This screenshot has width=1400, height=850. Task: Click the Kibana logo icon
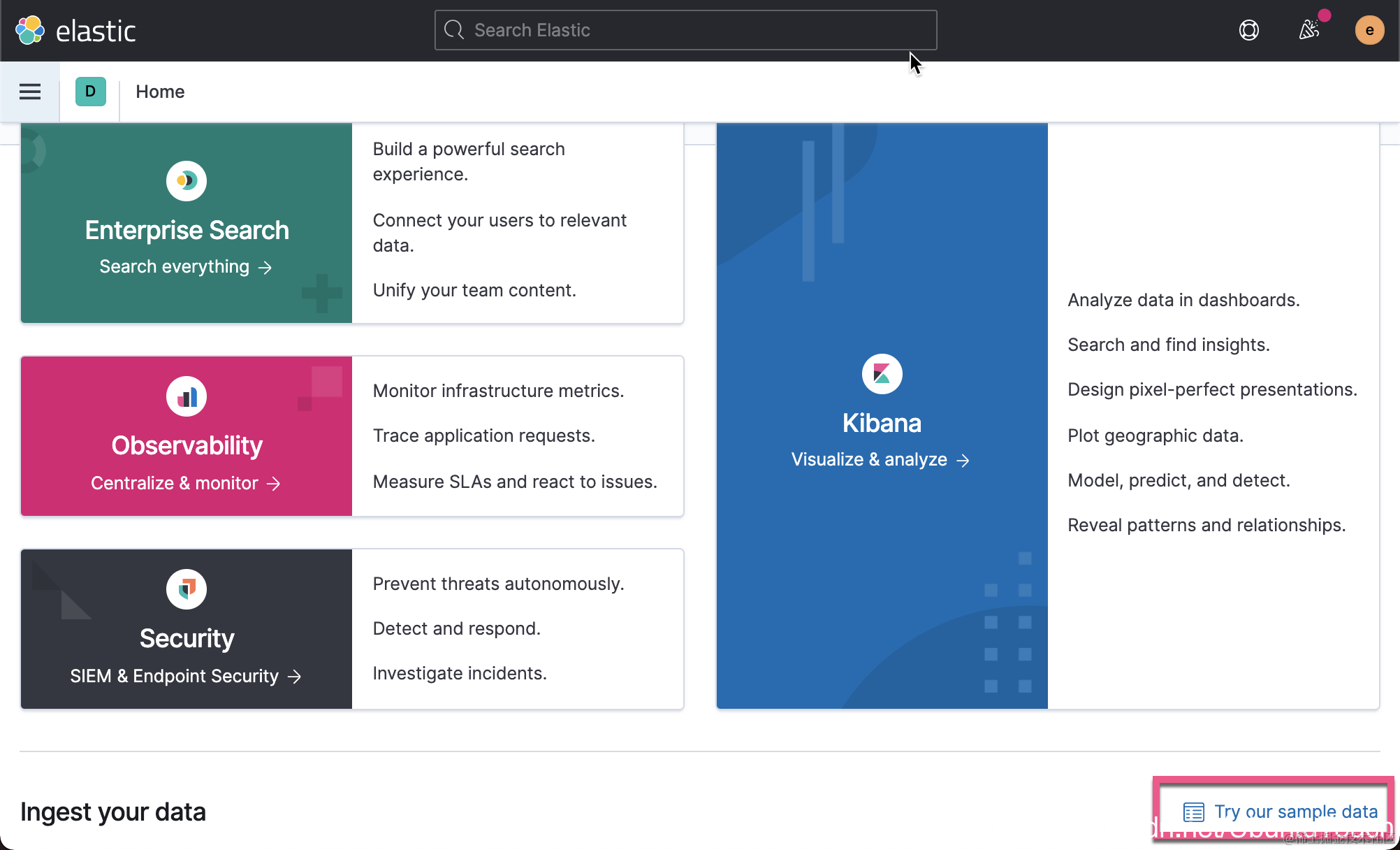[x=882, y=374]
